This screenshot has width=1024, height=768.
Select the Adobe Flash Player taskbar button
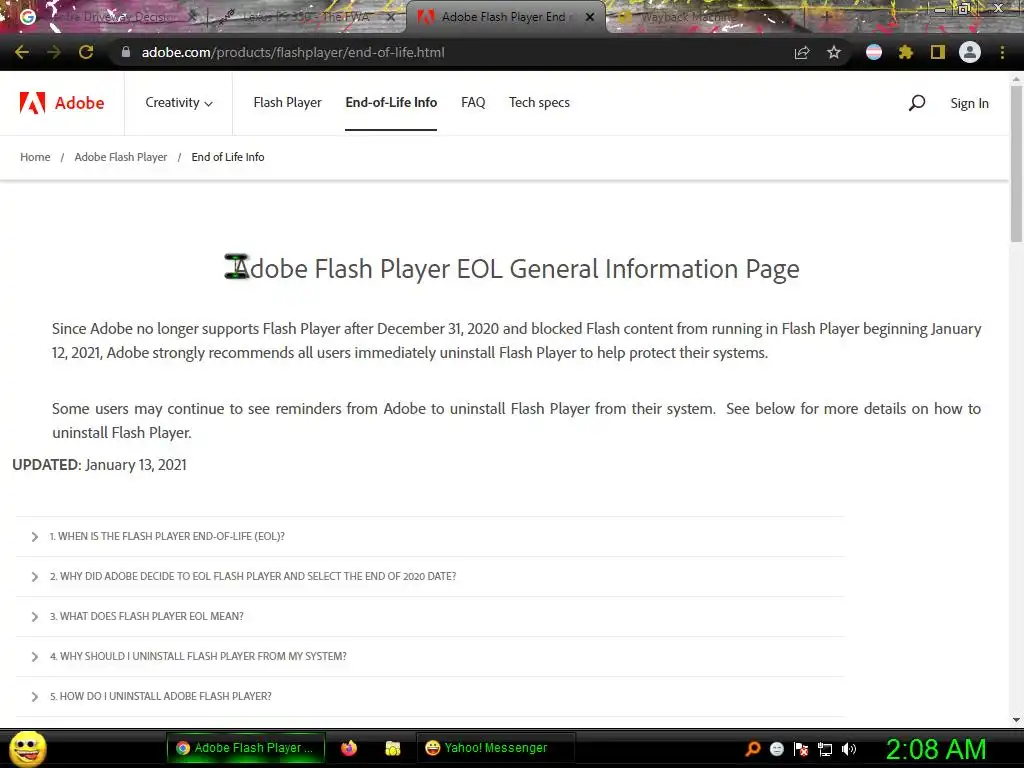246,748
